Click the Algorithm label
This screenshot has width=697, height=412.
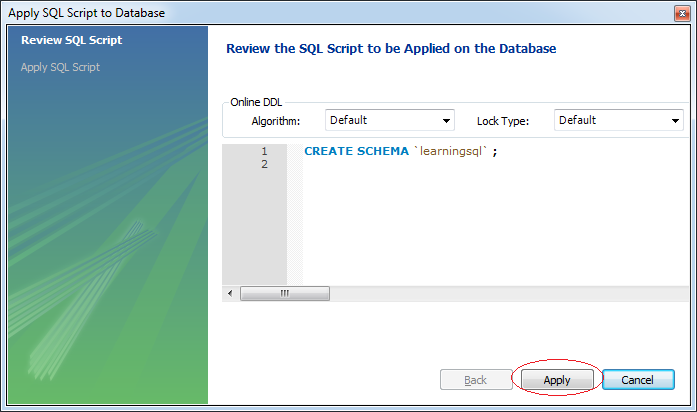[x=276, y=121]
